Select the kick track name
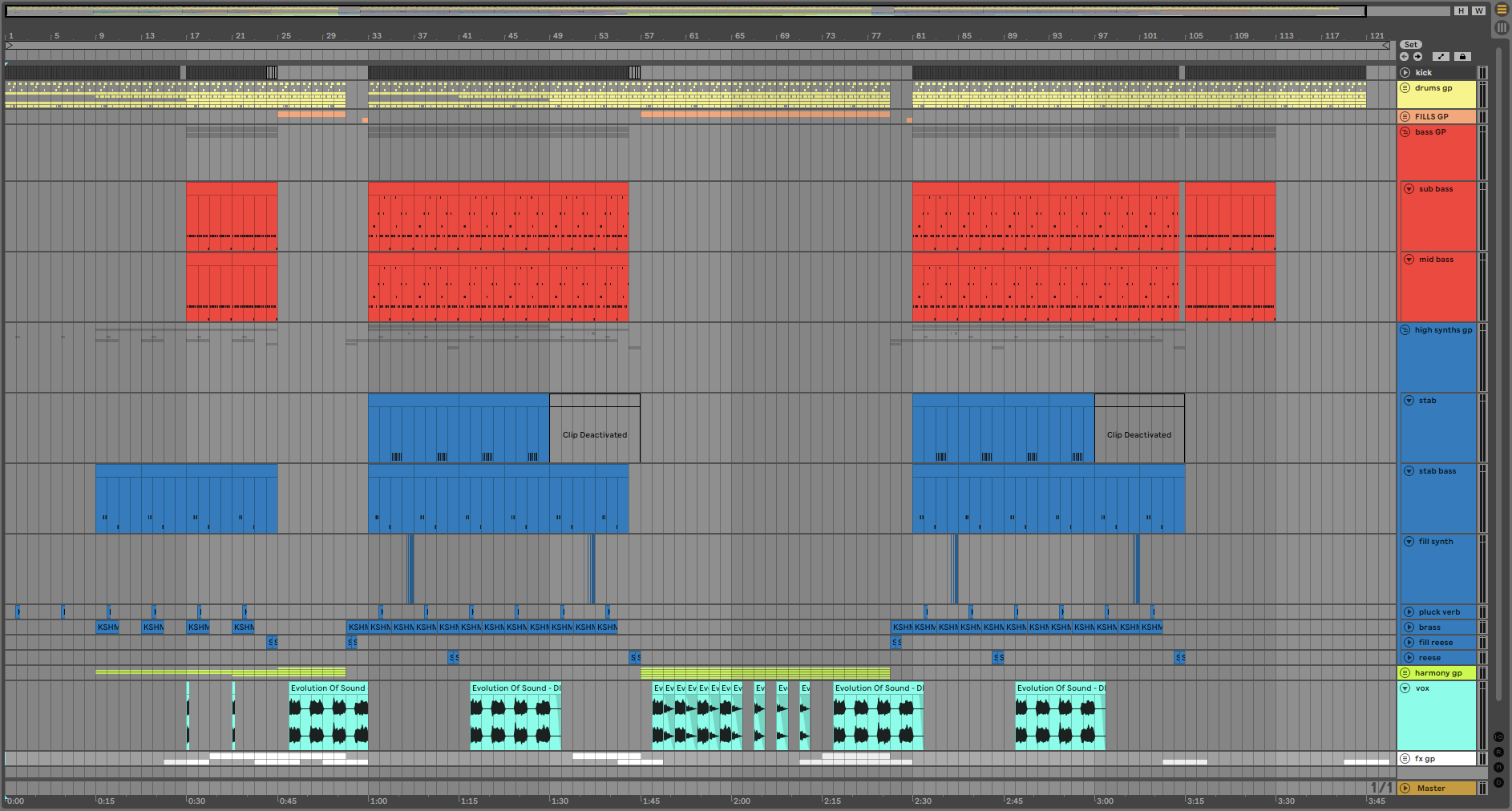Viewport: 1512px width, 811px height. point(1423,72)
